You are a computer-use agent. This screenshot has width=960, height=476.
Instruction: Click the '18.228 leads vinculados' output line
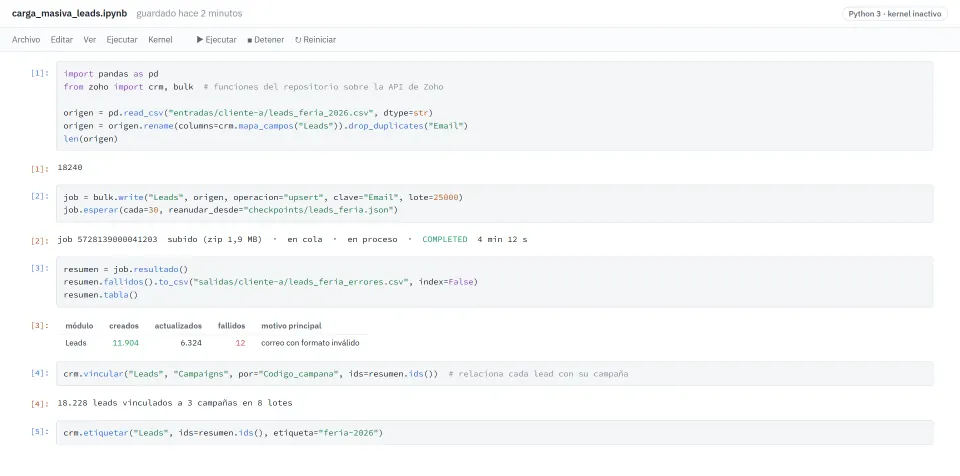tap(174, 403)
